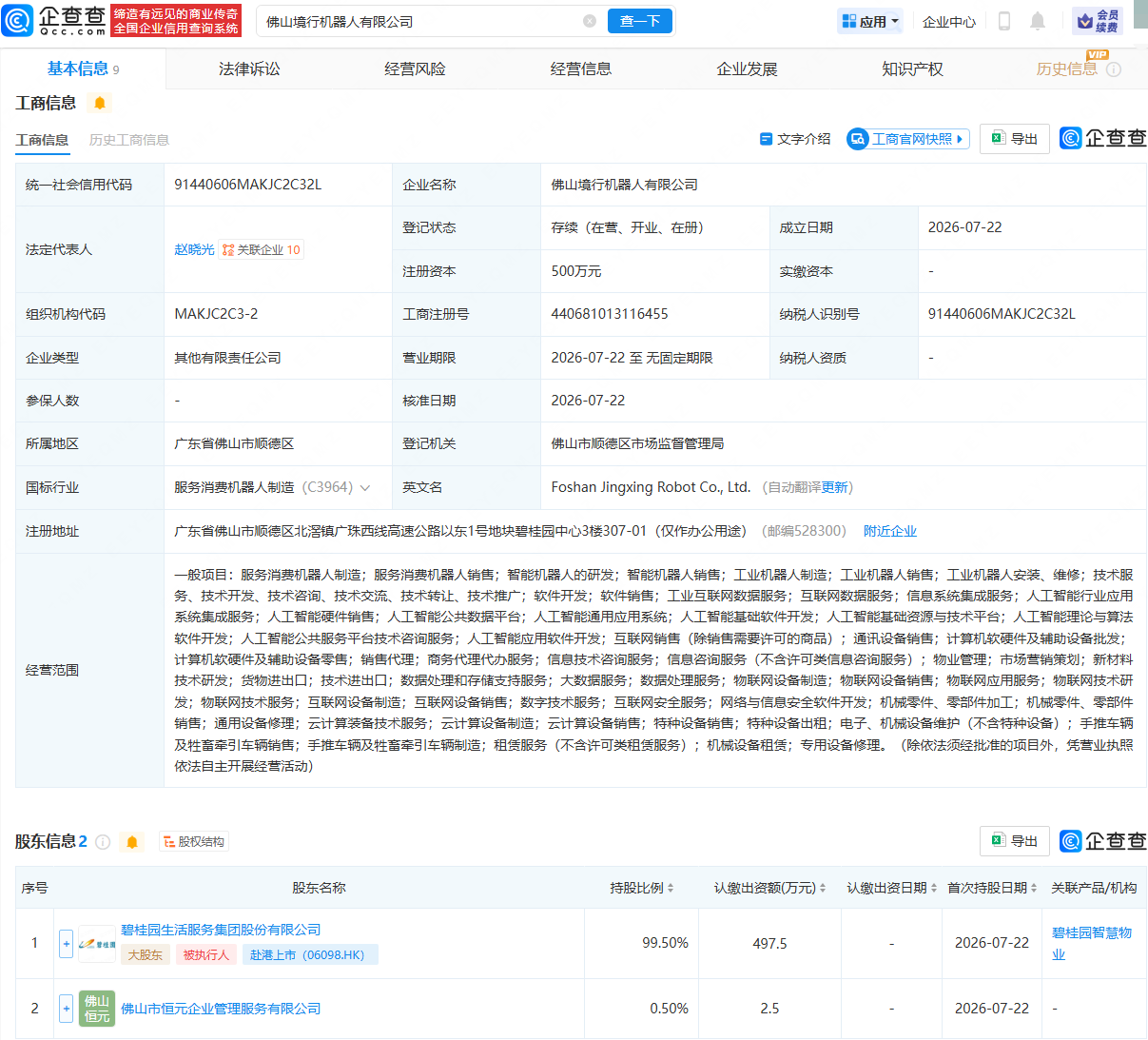Click the 会员续费 VIP crown icon

(1098, 21)
